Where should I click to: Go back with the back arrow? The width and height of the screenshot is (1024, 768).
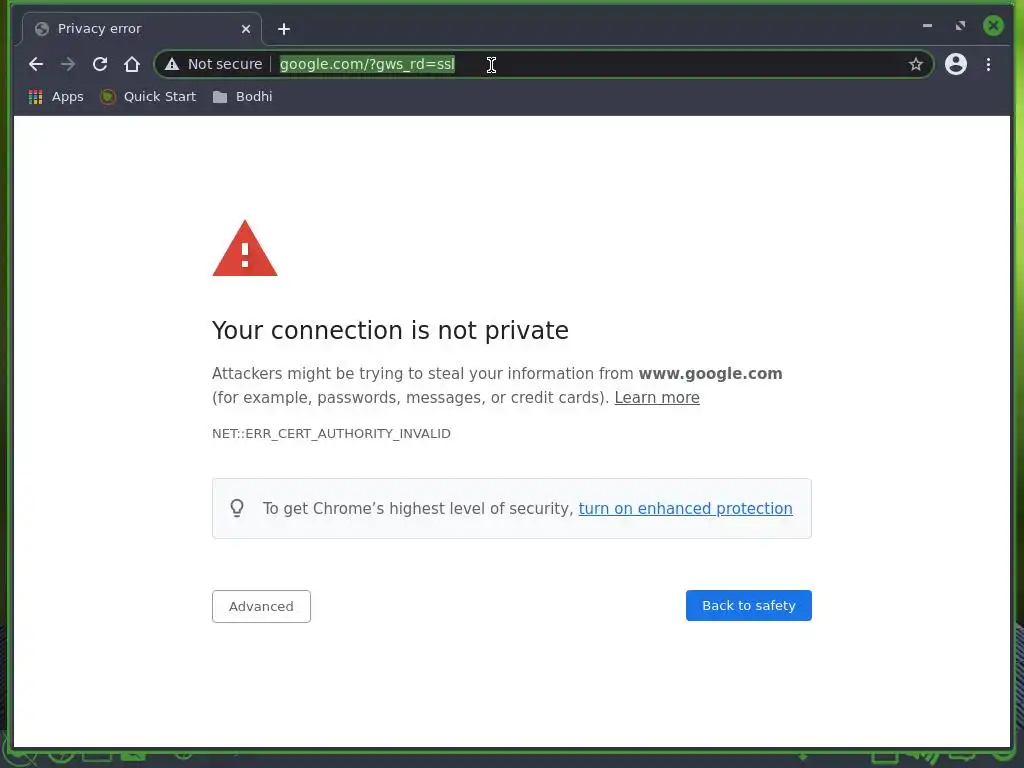(x=36, y=64)
